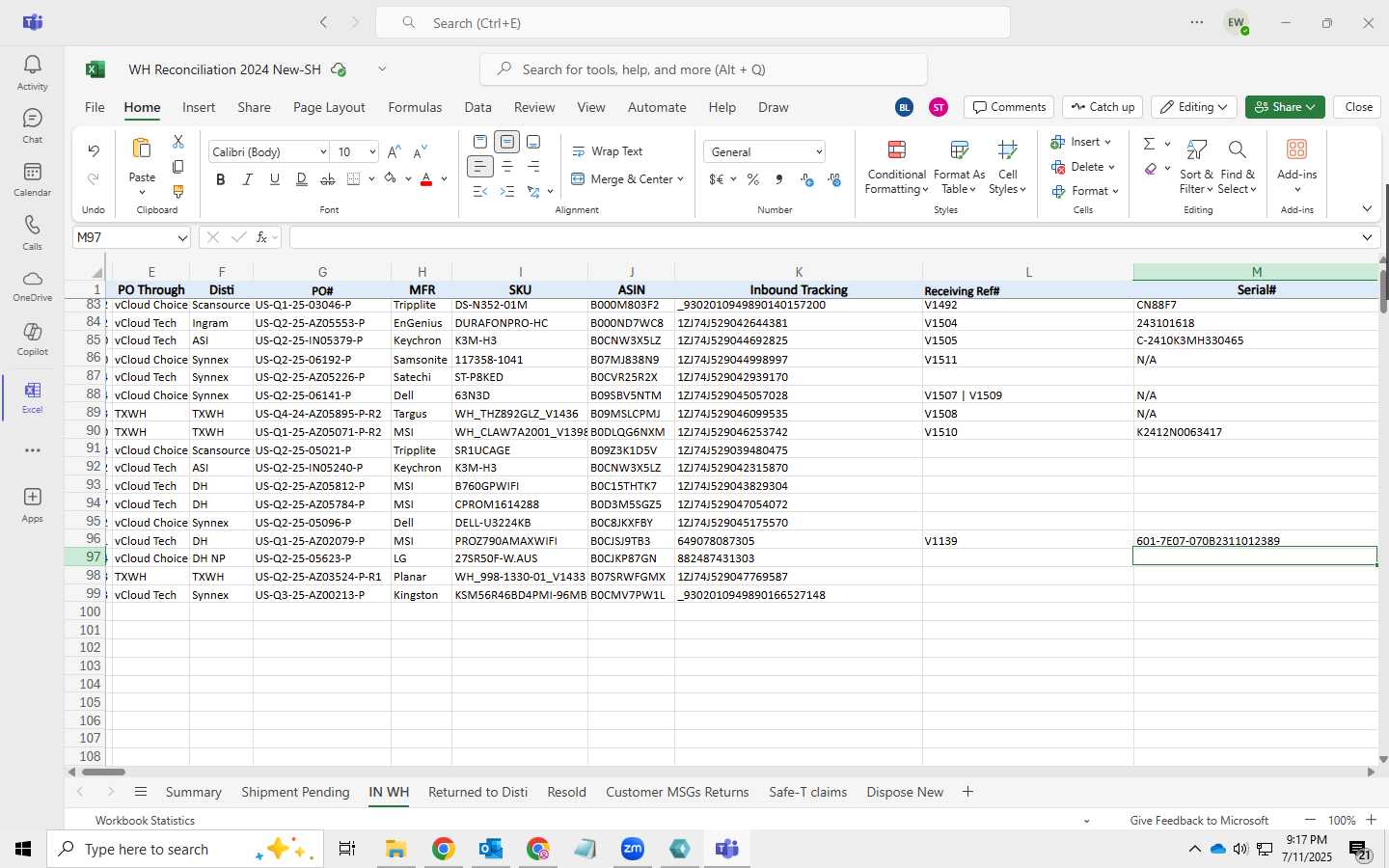Decrease cell indent

[480, 192]
